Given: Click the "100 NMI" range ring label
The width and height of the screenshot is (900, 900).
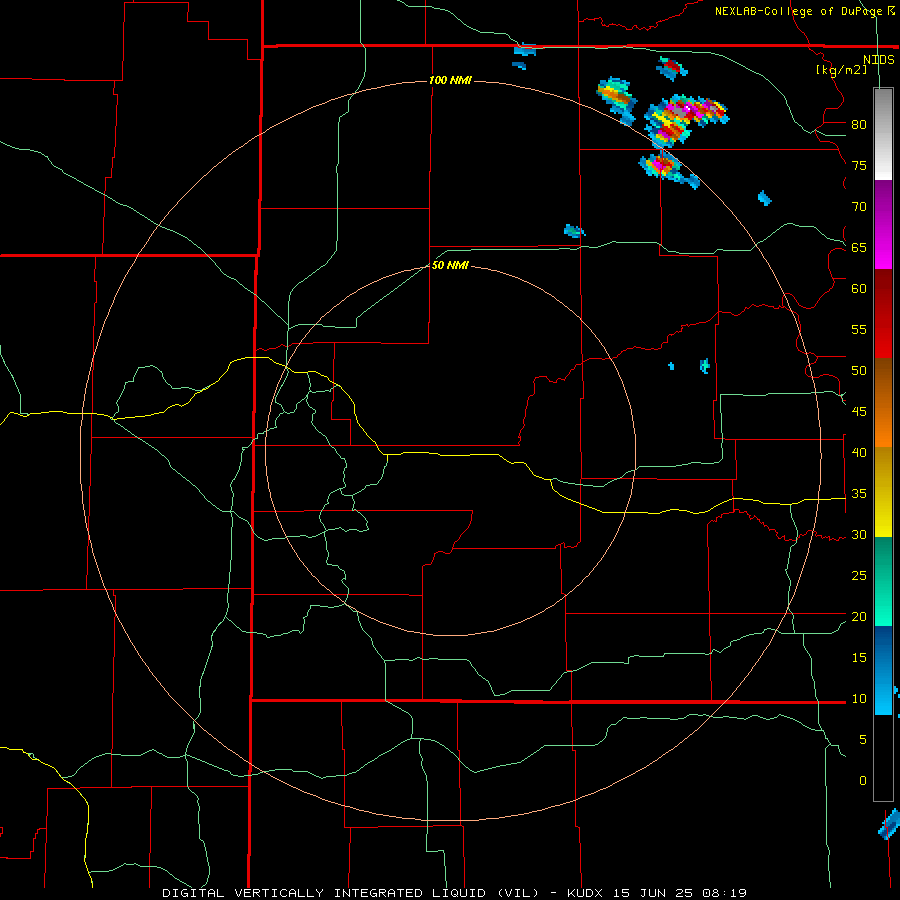Looking at the screenshot, I should click(x=451, y=80).
